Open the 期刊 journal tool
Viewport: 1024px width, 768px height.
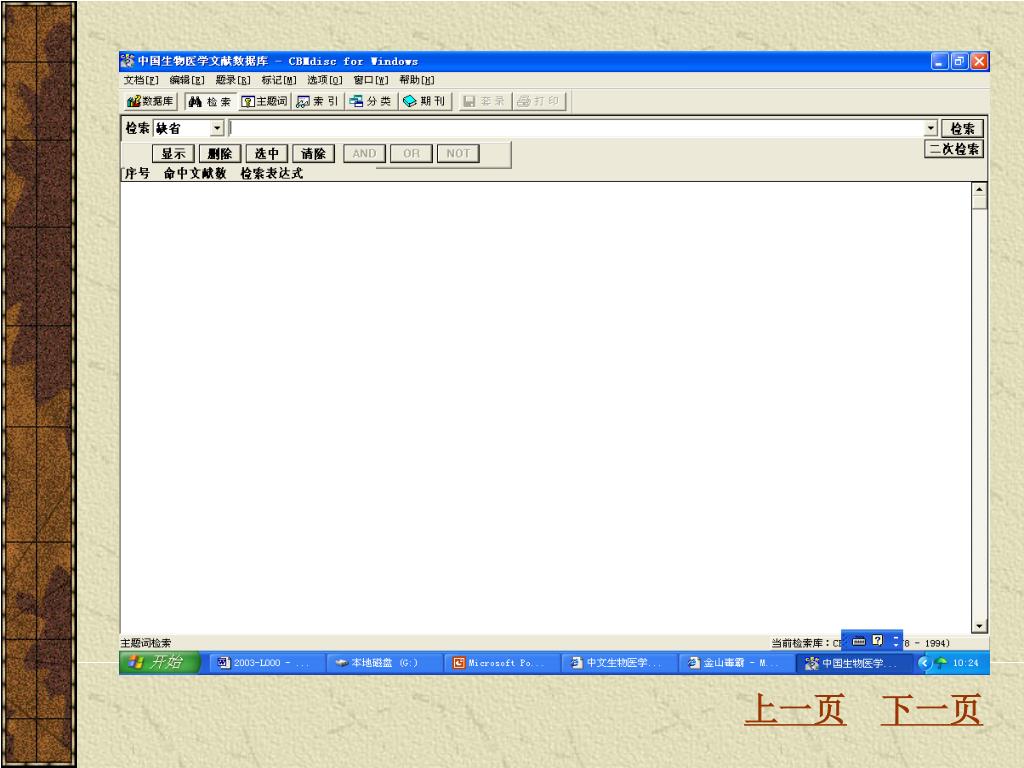point(424,101)
